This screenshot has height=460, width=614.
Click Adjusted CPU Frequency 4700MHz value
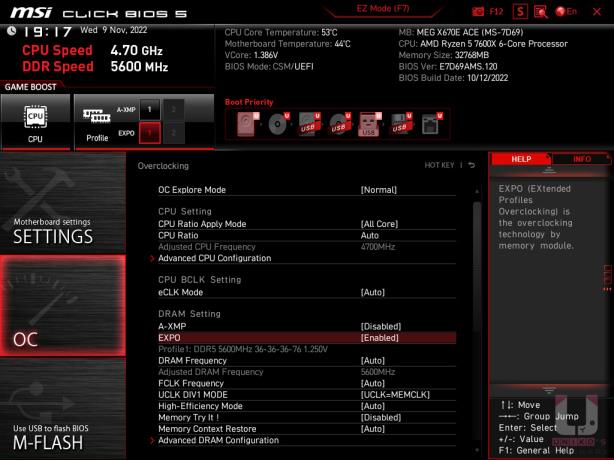coord(377,247)
